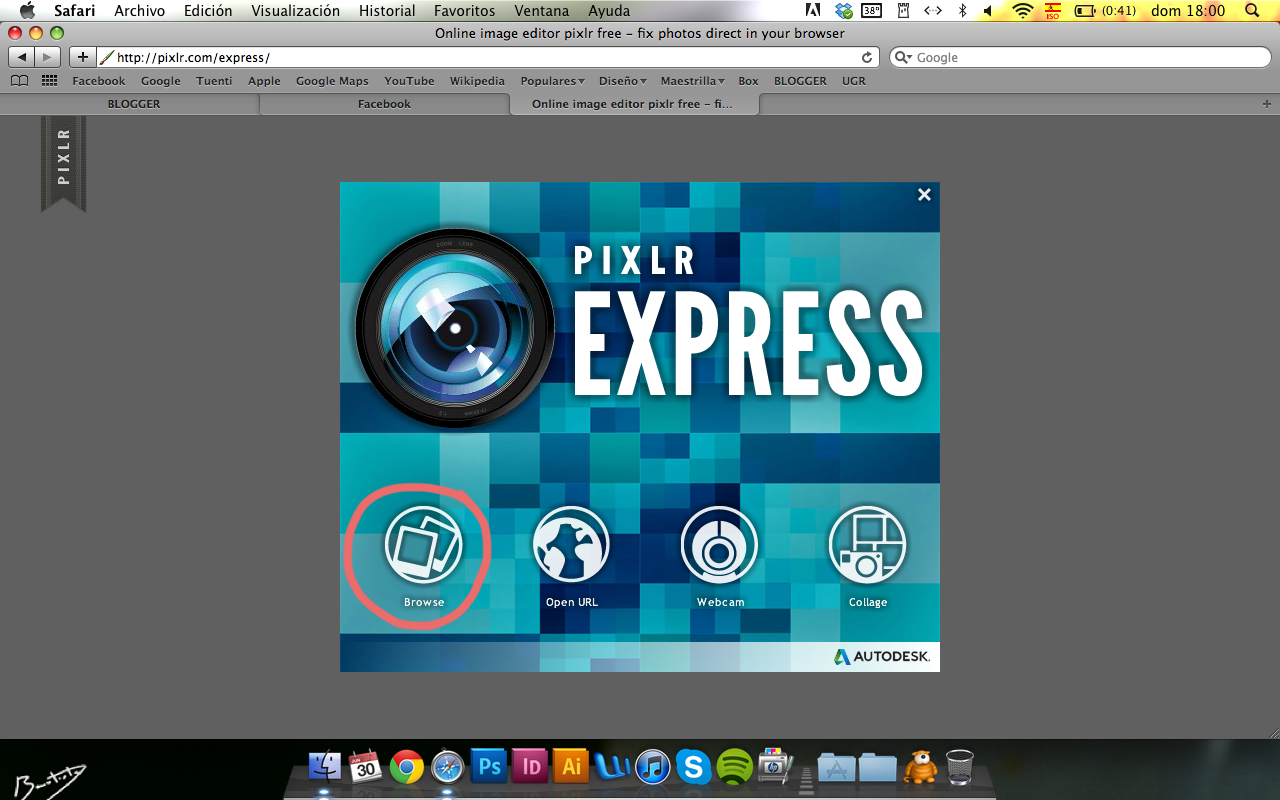Viewport: 1280px width, 800px height.
Task: Open the Adobe menu bar icon
Action: (813, 11)
